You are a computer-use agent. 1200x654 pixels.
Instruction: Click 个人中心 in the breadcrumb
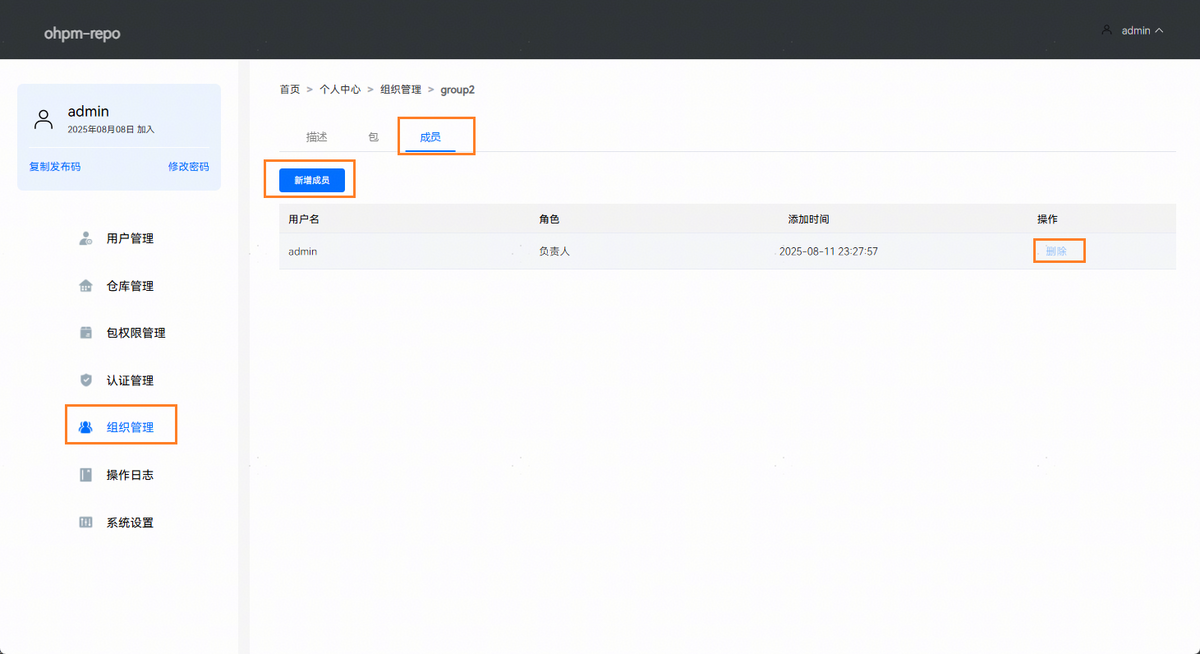(x=340, y=90)
